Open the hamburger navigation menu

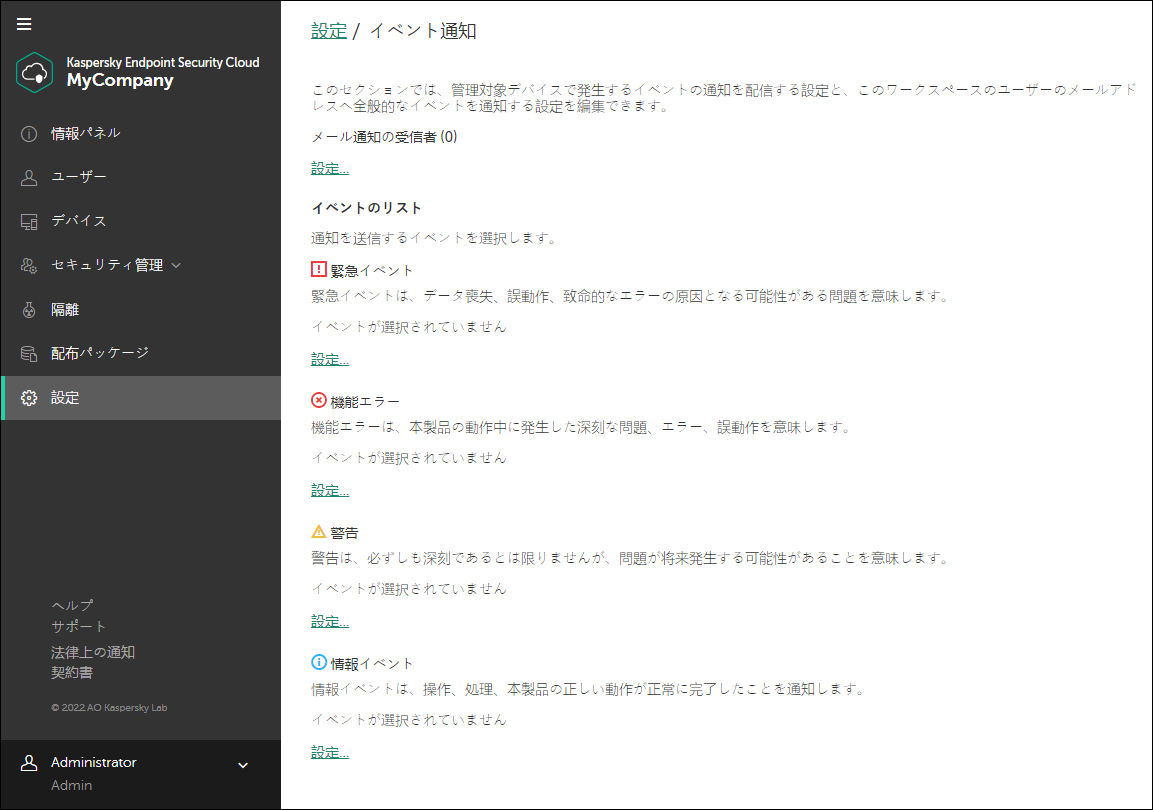pos(24,24)
